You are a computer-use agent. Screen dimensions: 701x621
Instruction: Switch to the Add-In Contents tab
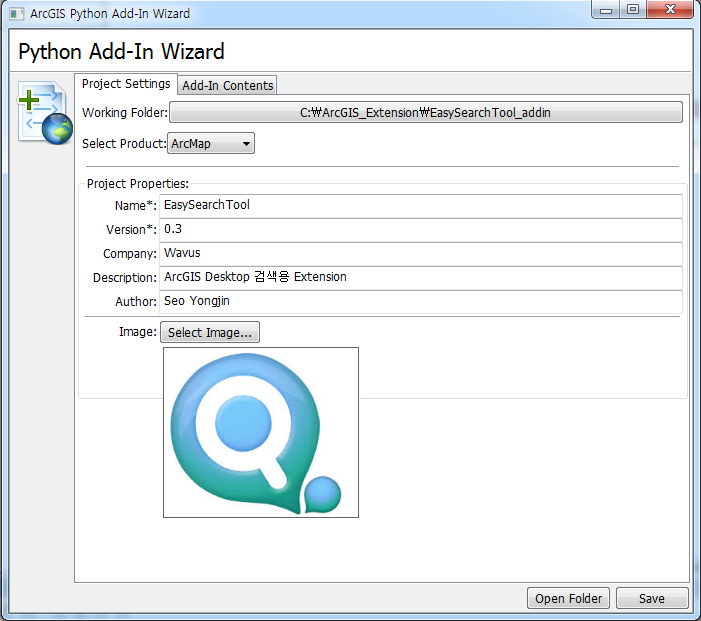[x=228, y=85]
